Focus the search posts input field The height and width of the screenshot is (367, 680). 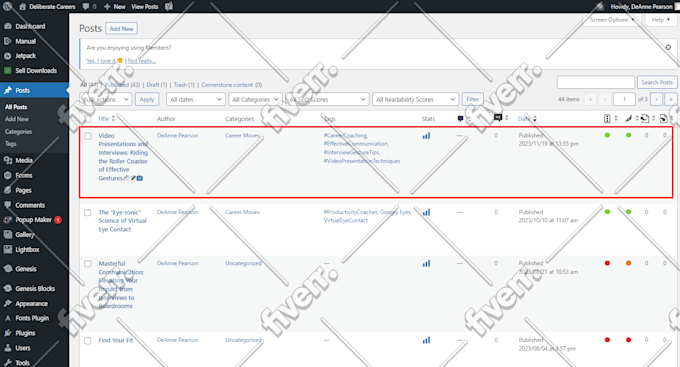pos(595,82)
